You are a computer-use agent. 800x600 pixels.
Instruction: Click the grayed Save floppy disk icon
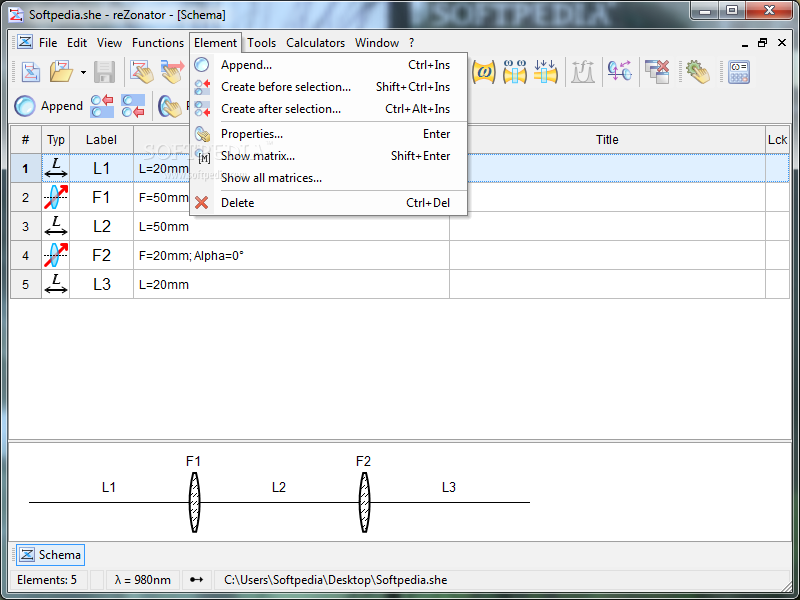[x=105, y=72]
